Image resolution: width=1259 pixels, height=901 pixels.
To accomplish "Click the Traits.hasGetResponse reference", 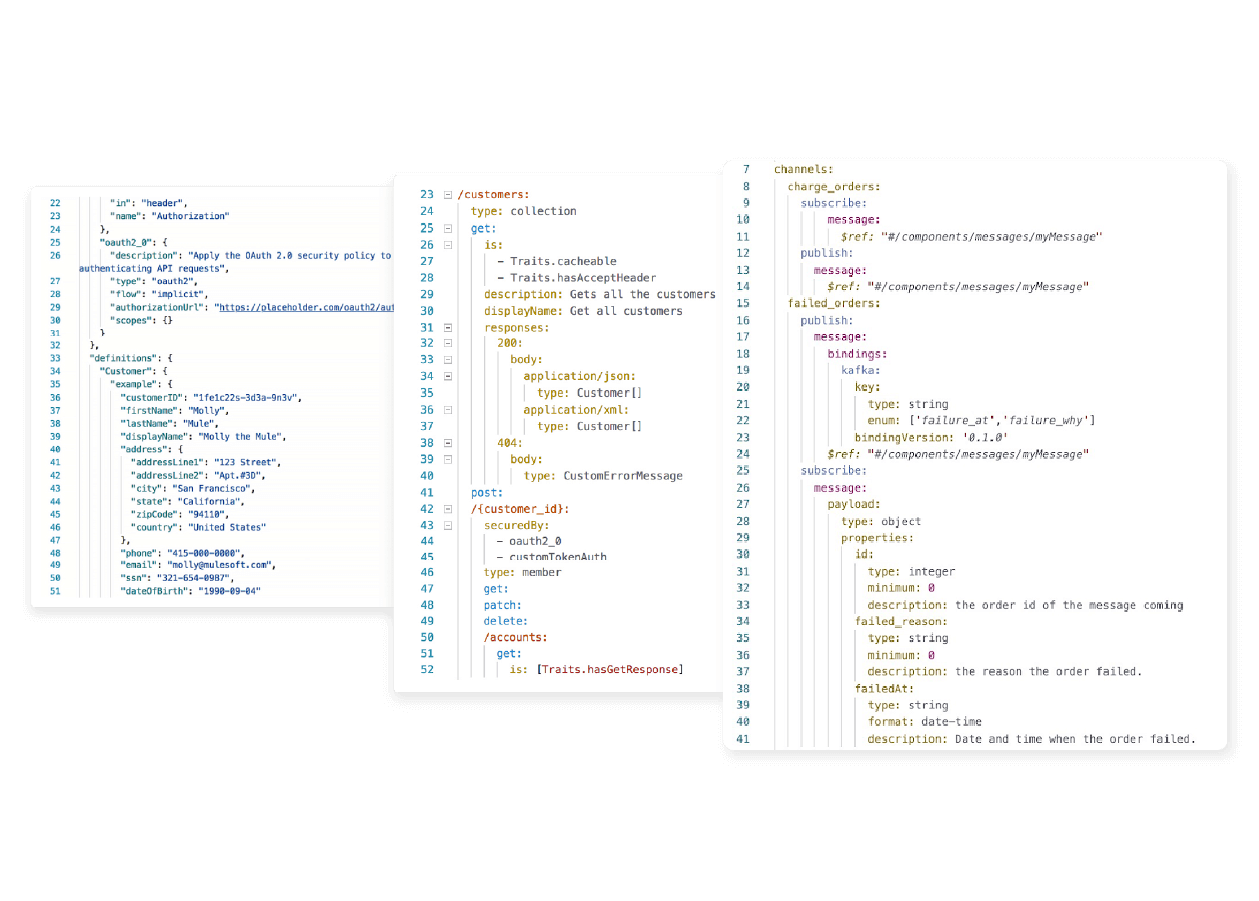I will (x=612, y=669).
